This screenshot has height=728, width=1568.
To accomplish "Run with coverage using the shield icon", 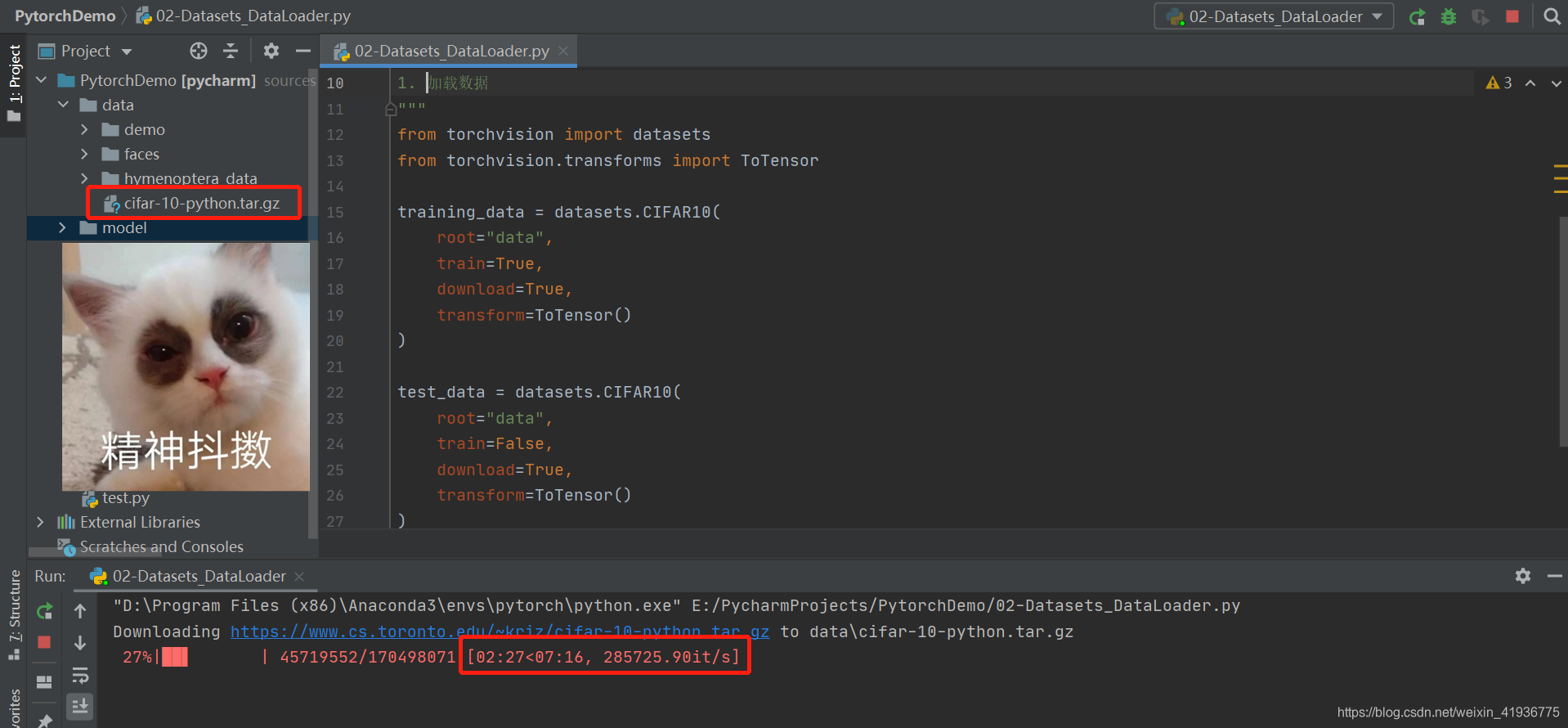I will (1480, 16).
